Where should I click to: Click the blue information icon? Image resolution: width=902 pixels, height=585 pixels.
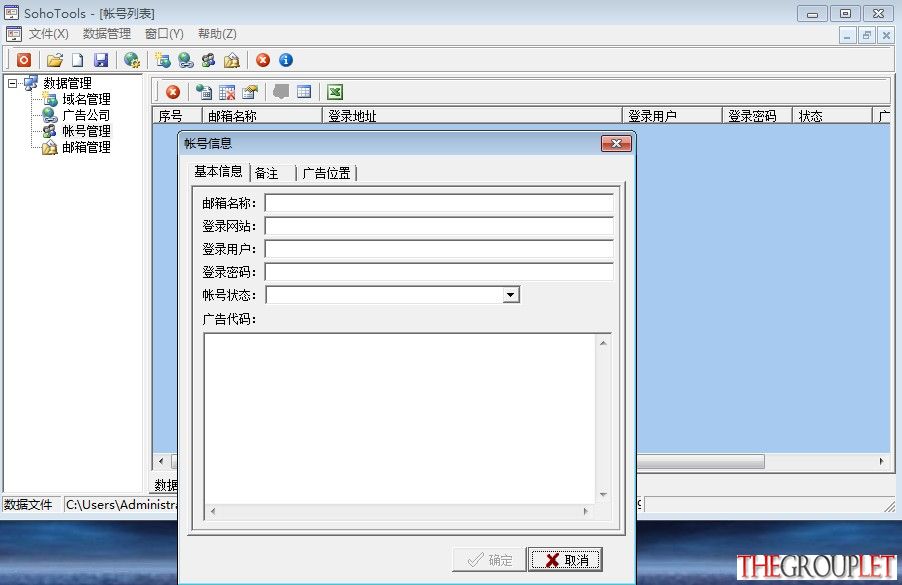(x=286, y=60)
